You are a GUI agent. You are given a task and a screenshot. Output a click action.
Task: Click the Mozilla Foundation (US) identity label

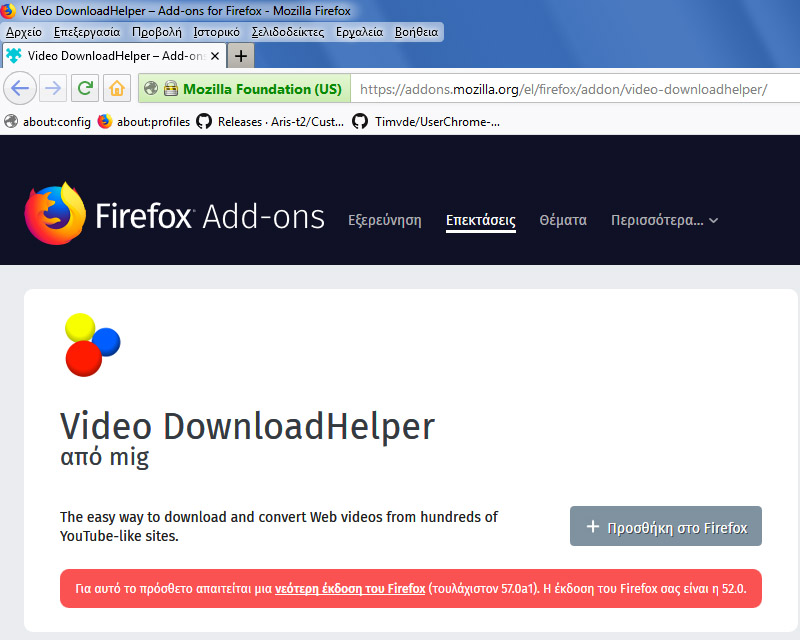pyautogui.click(x=262, y=89)
